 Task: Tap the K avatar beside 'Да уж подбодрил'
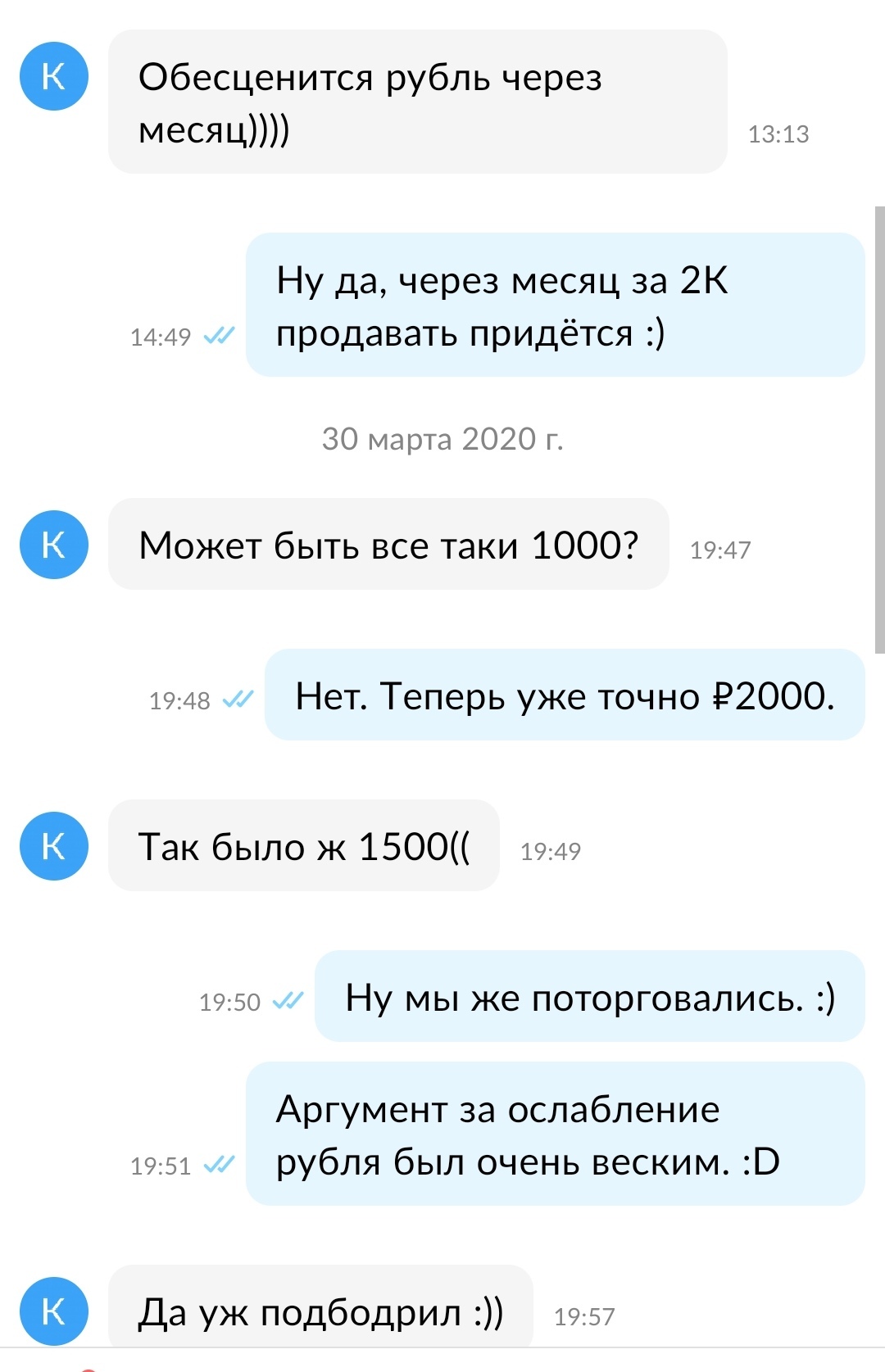click(x=54, y=1311)
